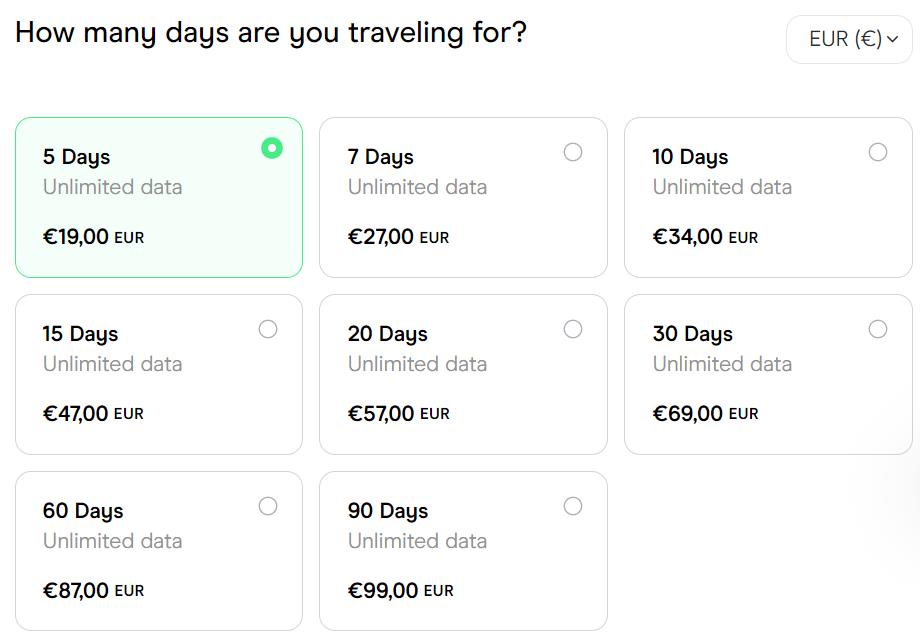Select the 15 Days plan radio button
Viewport: 920px width, 641px height.
pyautogui.click(x=268, y=329)
